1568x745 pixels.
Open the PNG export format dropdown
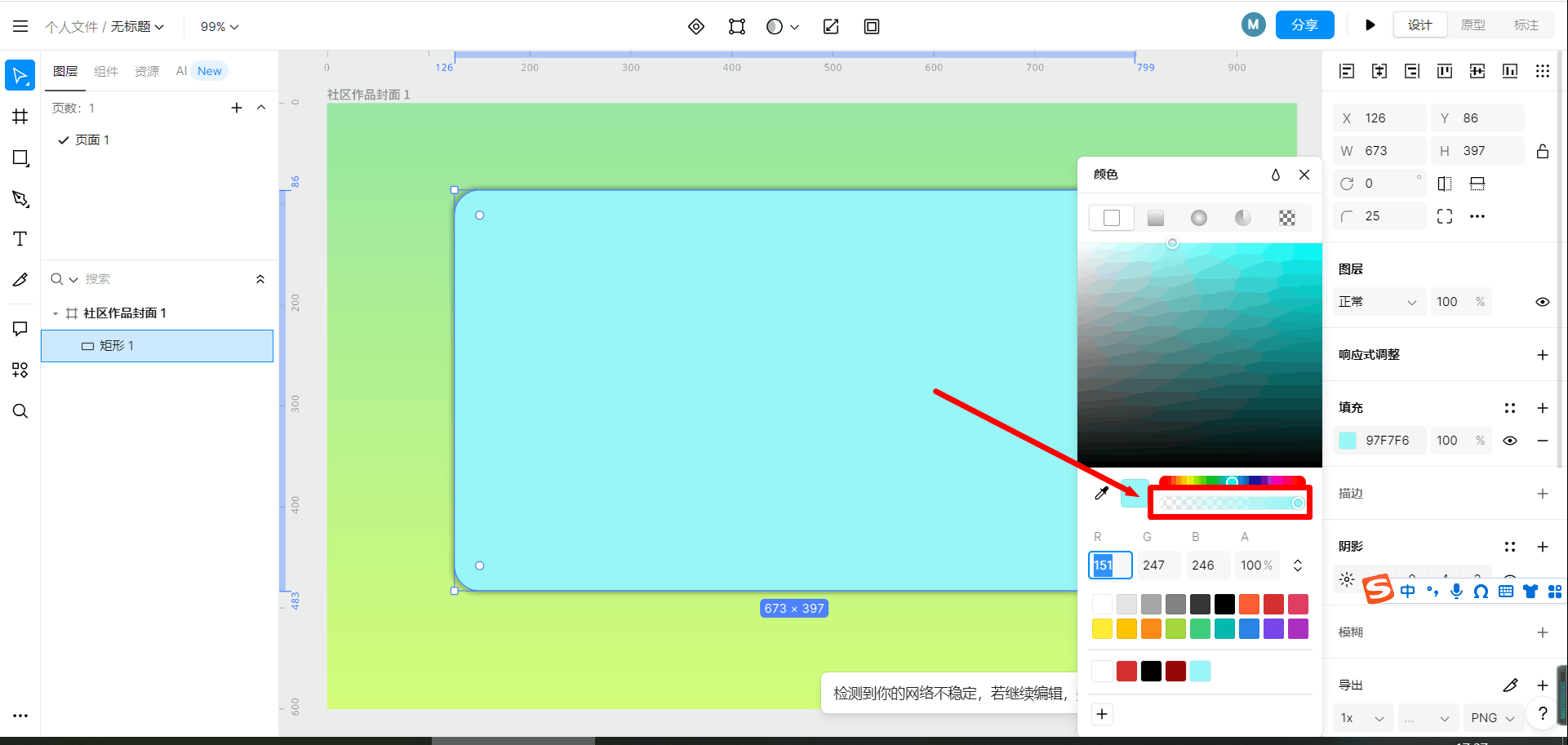coord(1494,718)
